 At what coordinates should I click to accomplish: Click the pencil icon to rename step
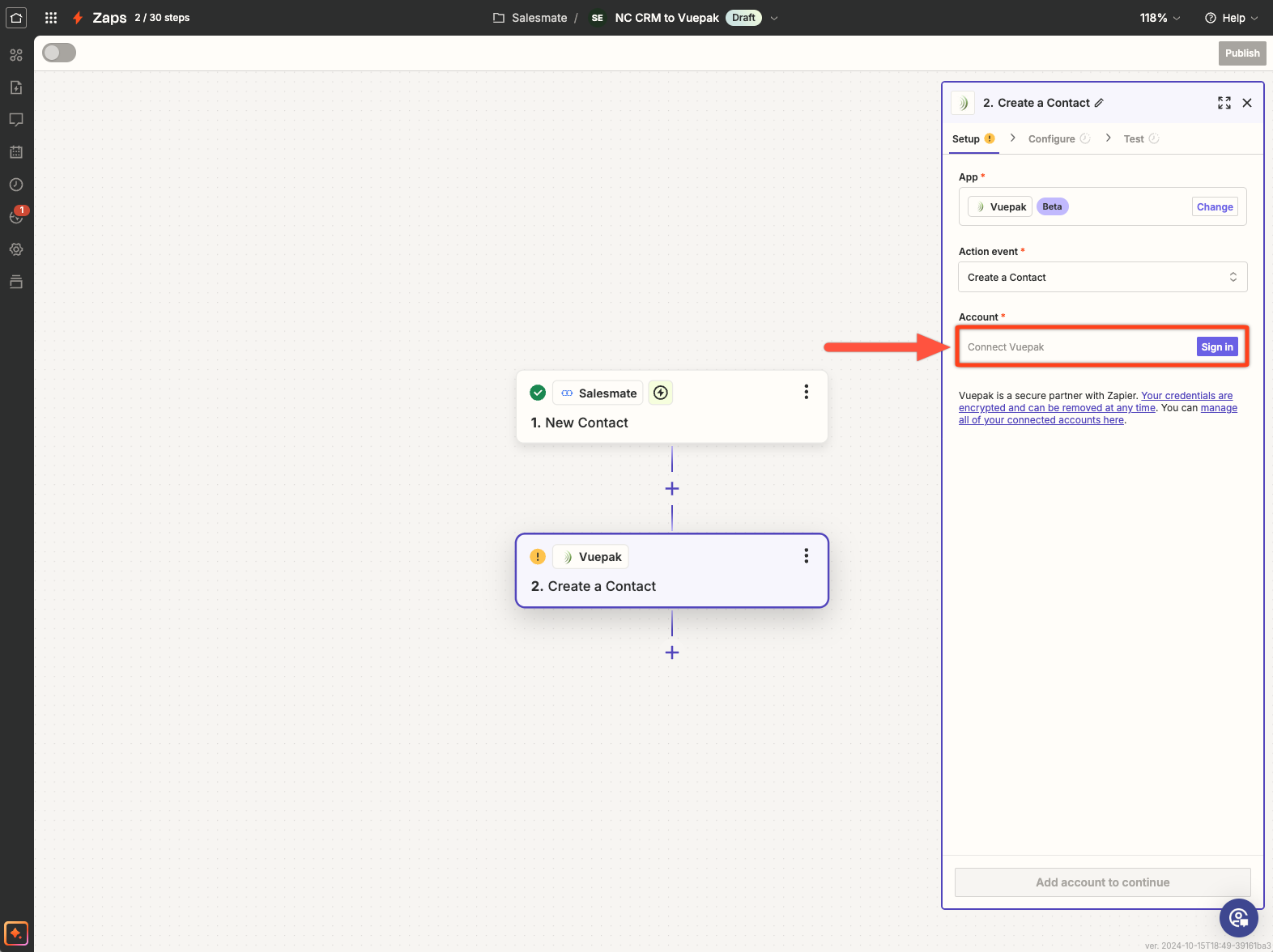(1099, 103)
